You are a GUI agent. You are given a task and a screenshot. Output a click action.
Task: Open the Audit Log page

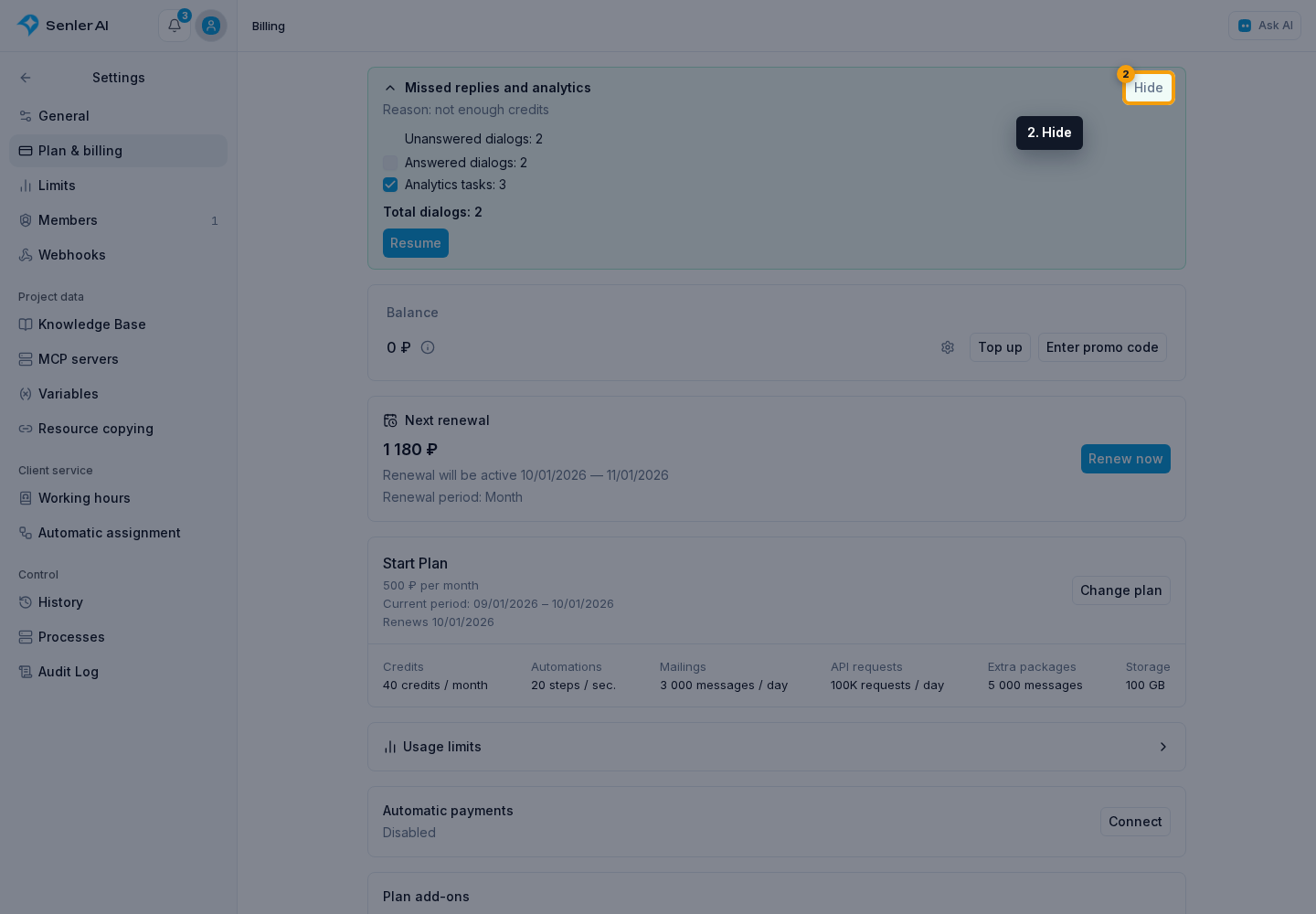click(118, 672)
